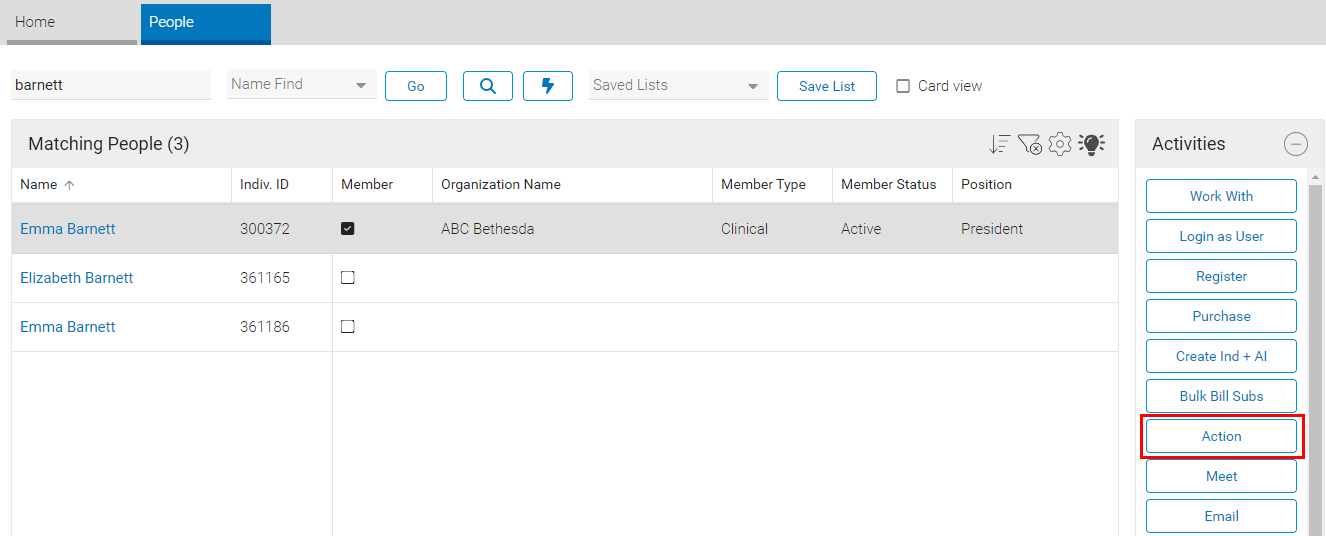This screenshot has height=536, width=1326.
Task: Clear filters using the funnel icon
Action: (1030, 144)
